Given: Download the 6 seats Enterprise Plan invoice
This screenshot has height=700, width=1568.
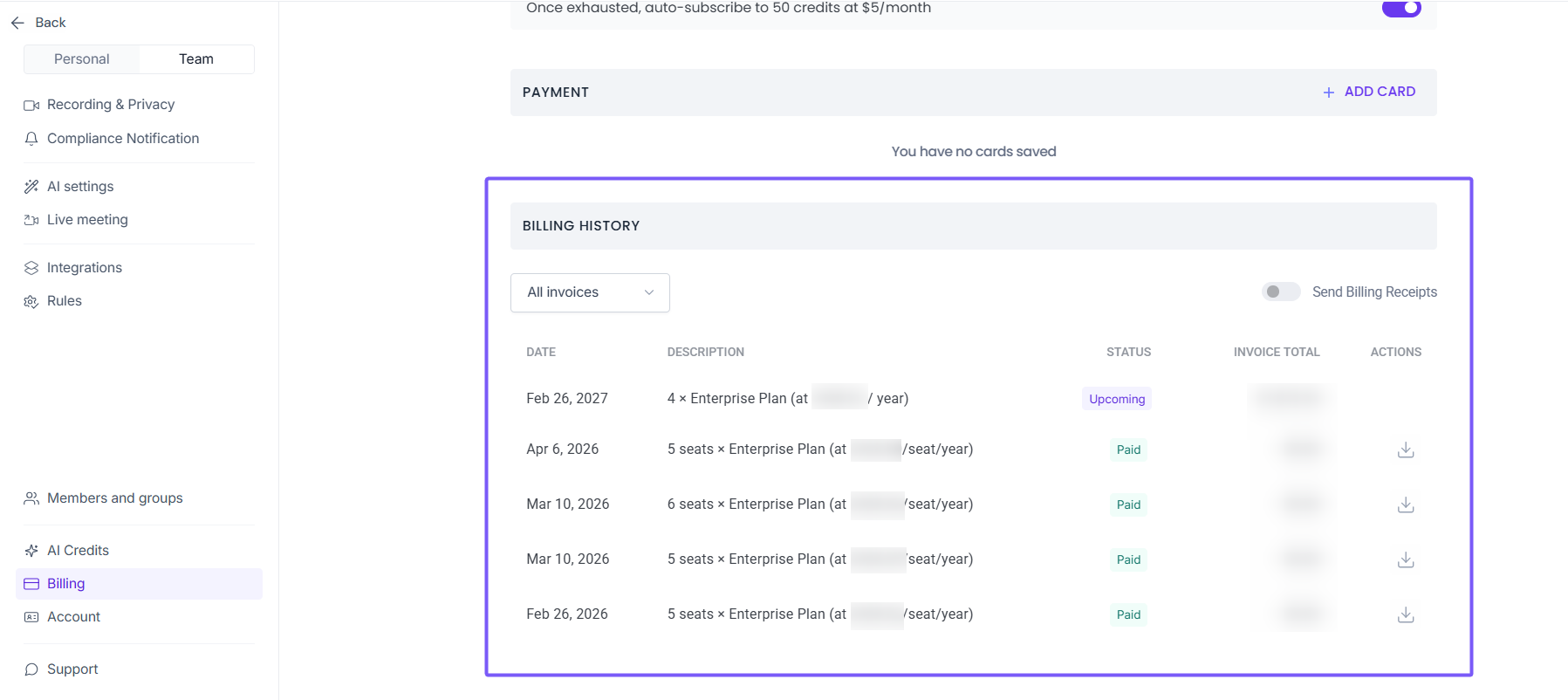Looking at the screenshot, I should click(1405, 504).
